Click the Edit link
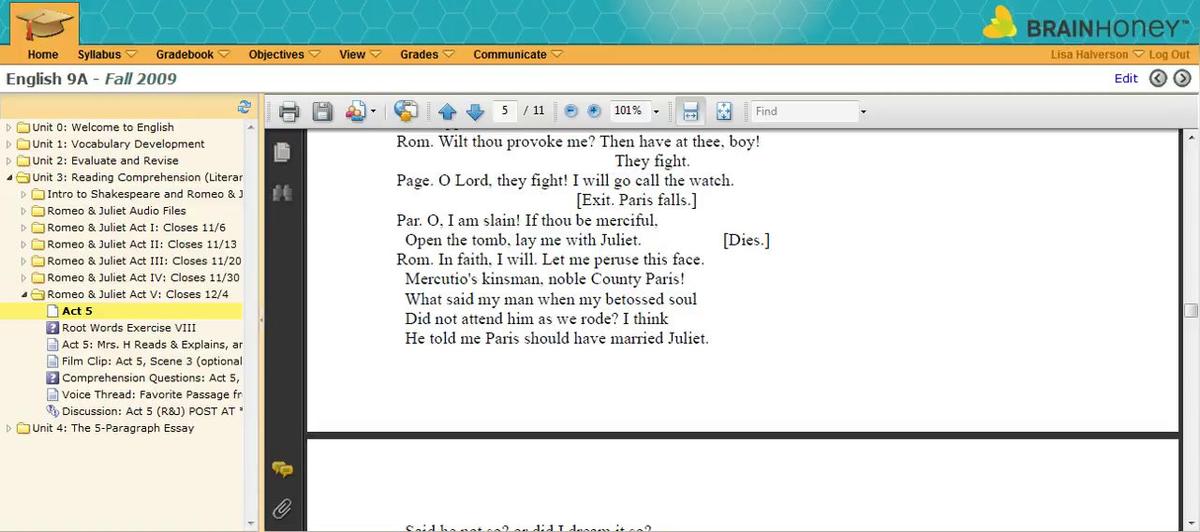This screenshot has height=532, width=1200. pos(1126,78)
